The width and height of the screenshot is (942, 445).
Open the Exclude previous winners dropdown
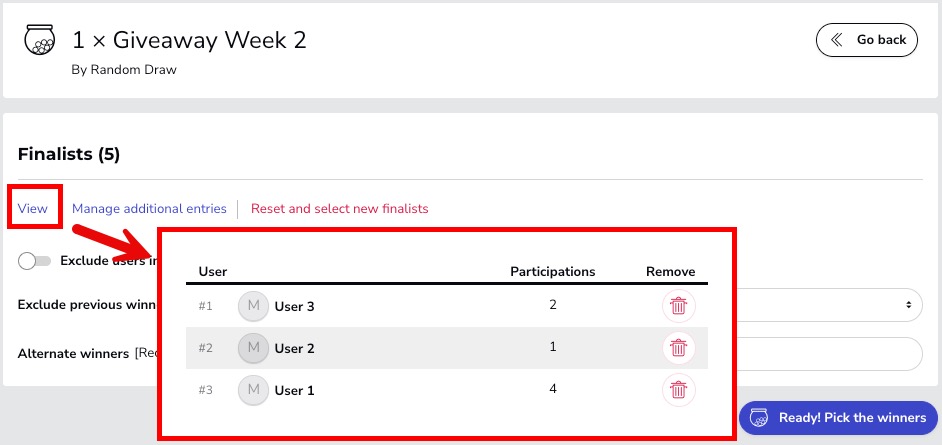click(x=829, y=305)
